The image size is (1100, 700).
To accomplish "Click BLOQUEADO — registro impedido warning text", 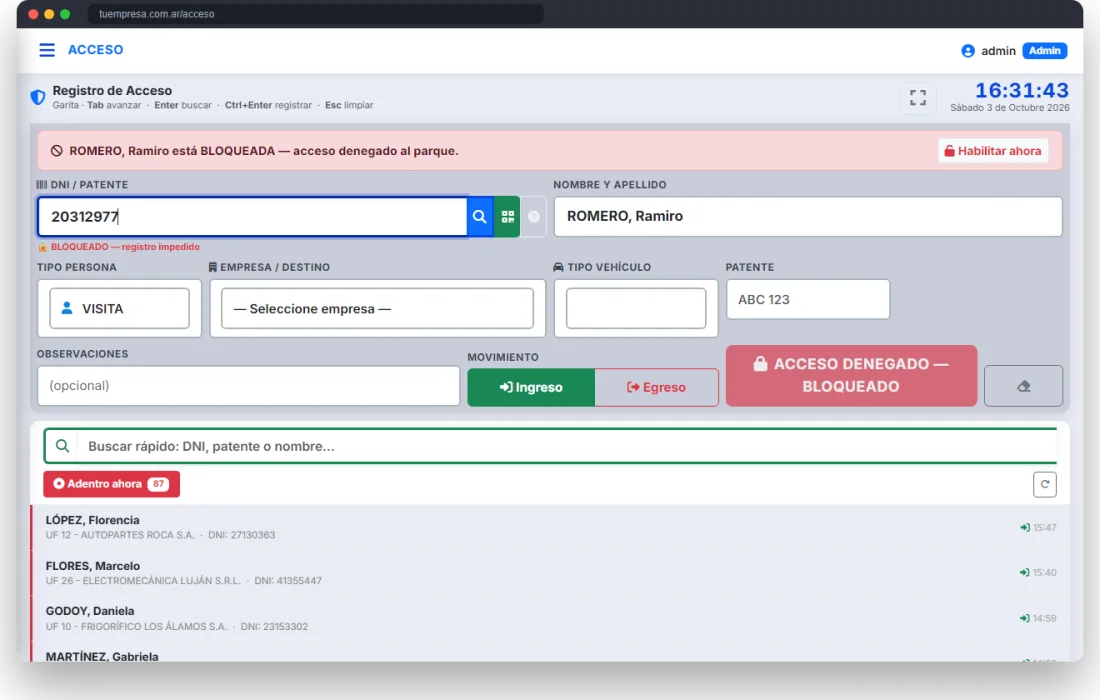I will click(x=125, y=247).
